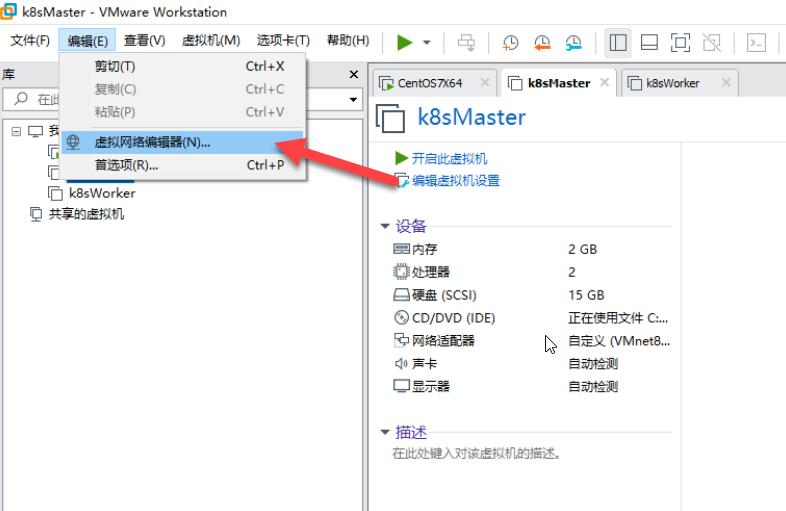The width and height of the screenshot is (786, 511).
Task: Close the CentOS7X64 tab
Action: tap(485, 82)
